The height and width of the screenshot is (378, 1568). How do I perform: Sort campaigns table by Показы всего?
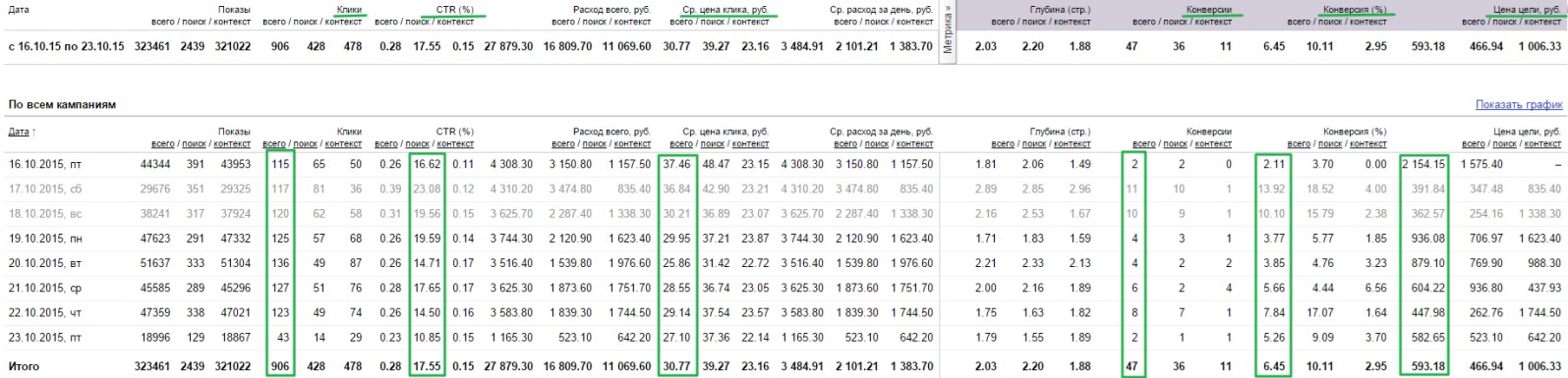point(162,143)
